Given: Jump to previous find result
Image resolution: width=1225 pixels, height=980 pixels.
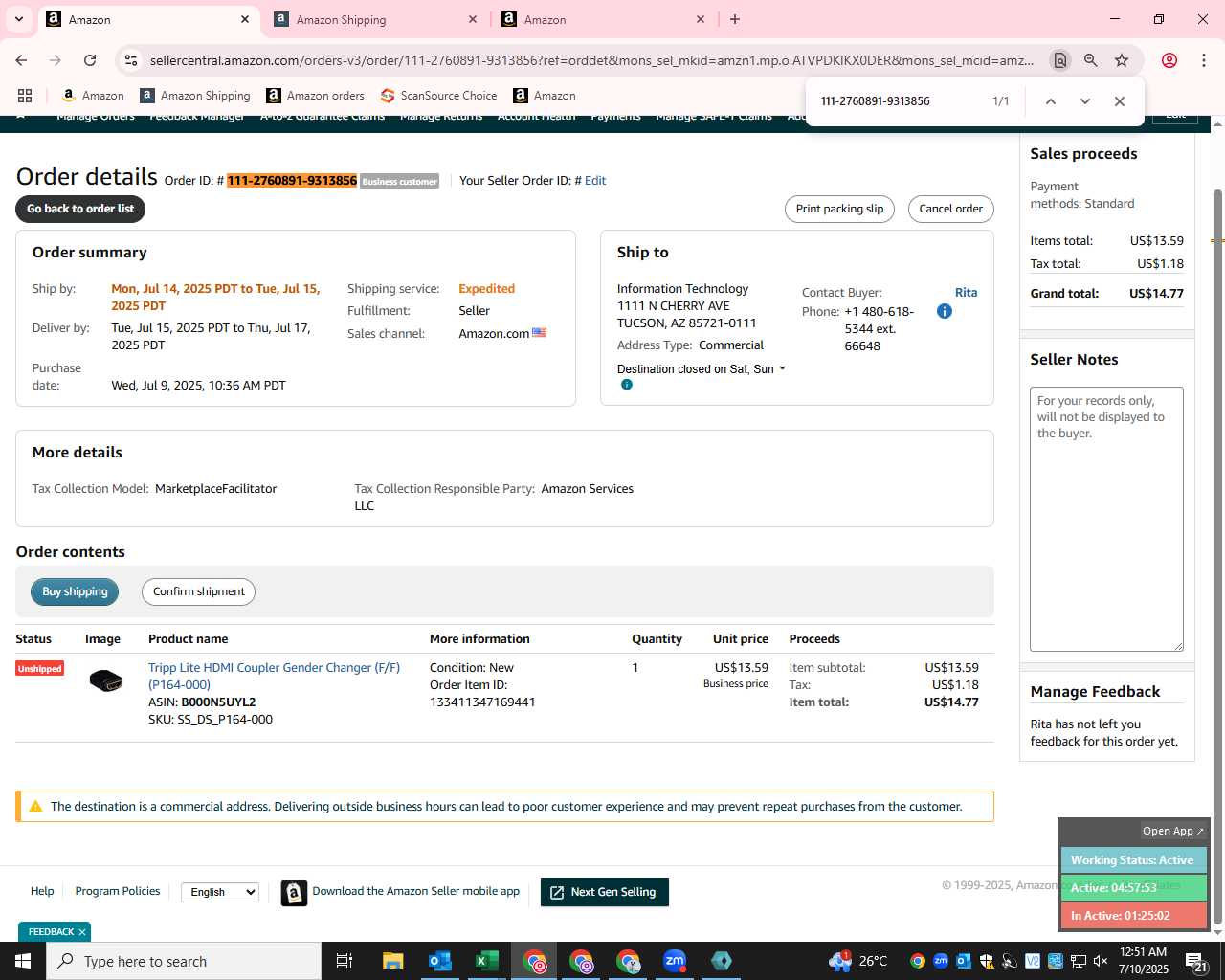Looking at the screenshot, I should (x=1050, y=101).
